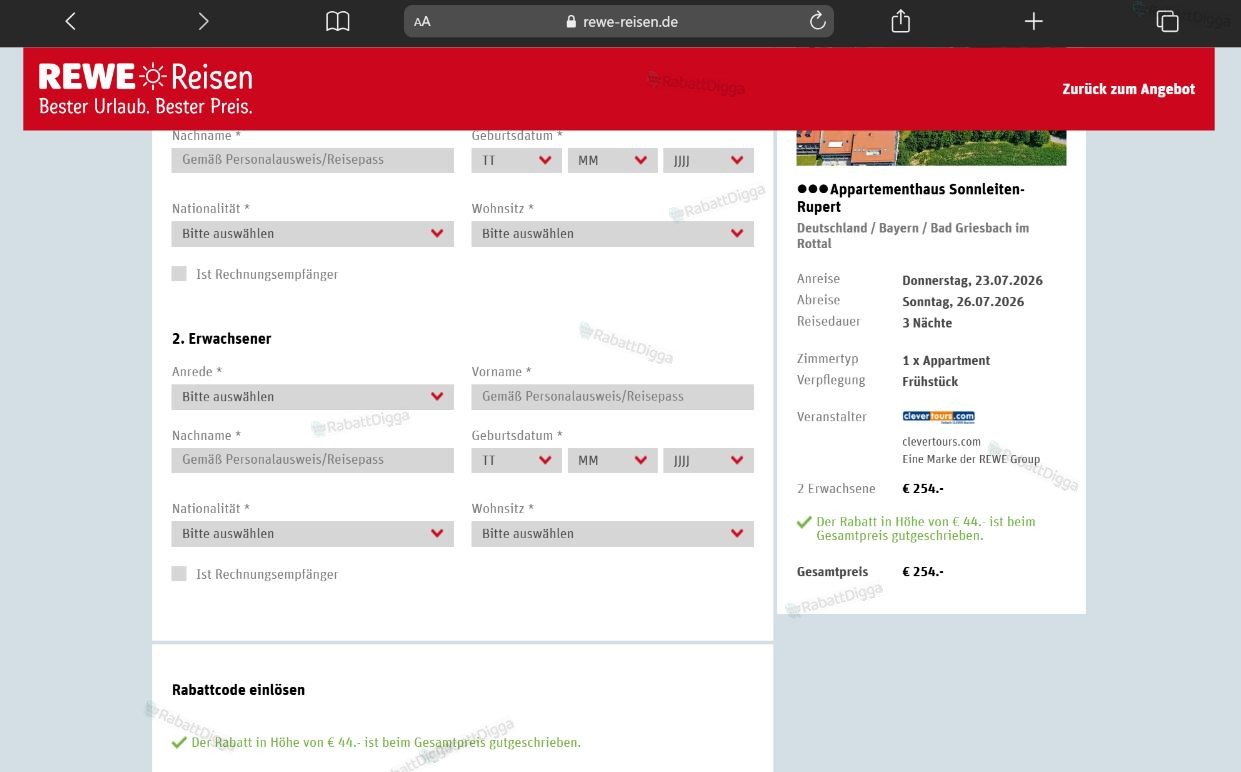
Task: Open MM month dropdown for 2. Erwachsener
Action: [612, 460]
